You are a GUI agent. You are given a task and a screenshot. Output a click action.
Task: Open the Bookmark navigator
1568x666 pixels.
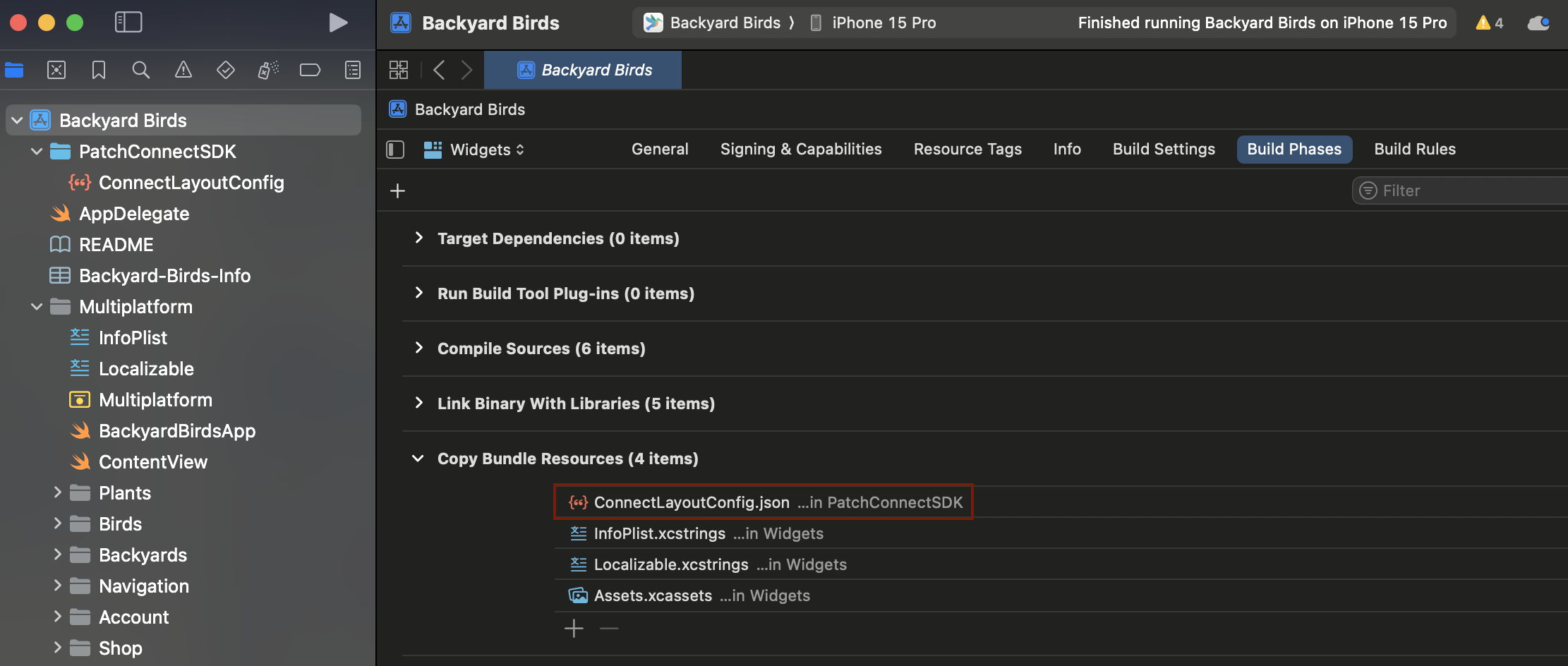point(99,70)
